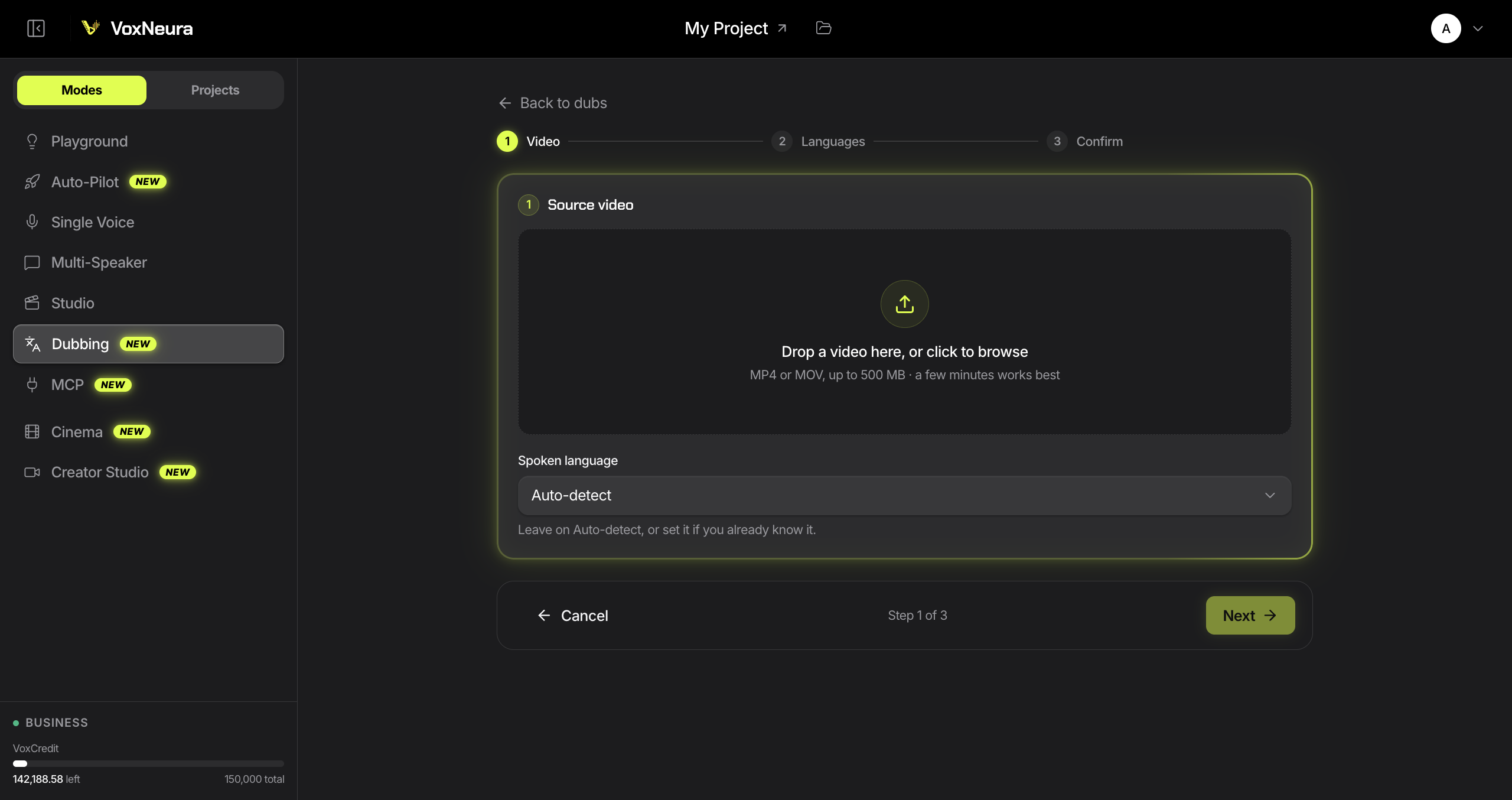Open the account avatar chevron menu
Screen dimensions: 1512x800
(x=1478, y=28)
